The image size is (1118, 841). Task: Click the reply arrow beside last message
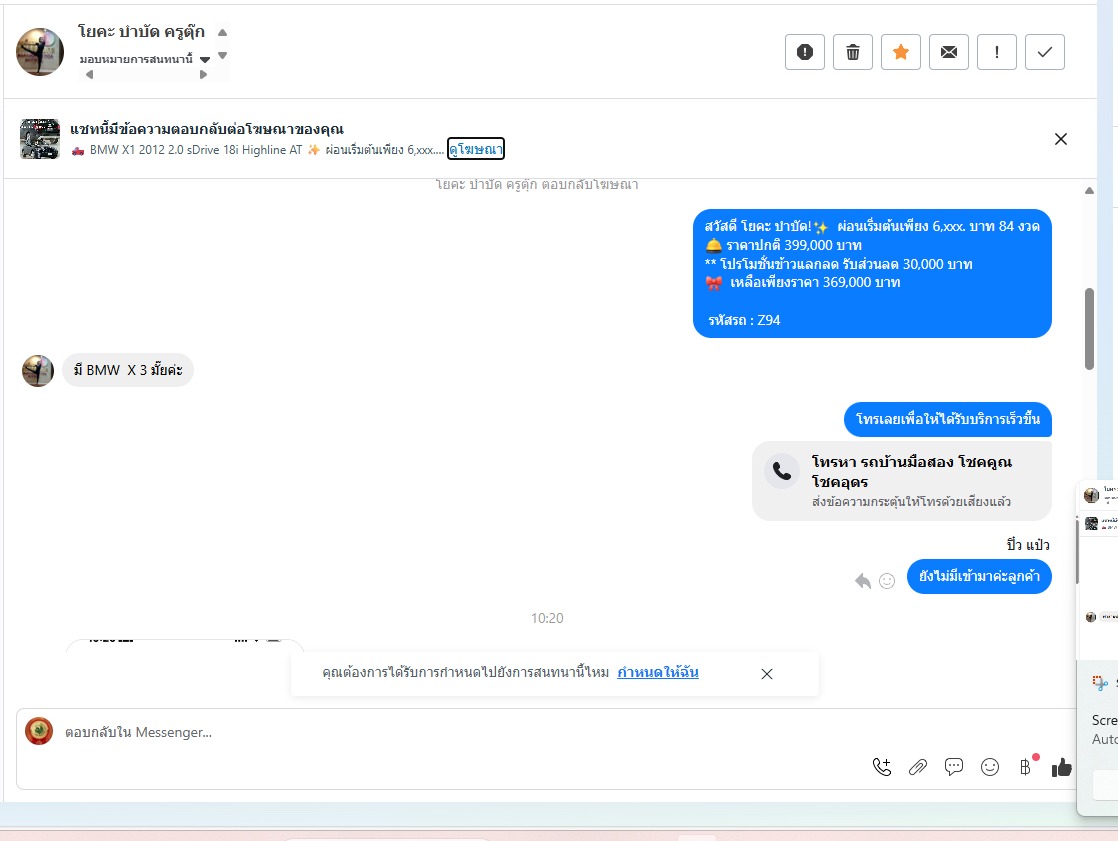pyautogui.click(x=863, y=581)
